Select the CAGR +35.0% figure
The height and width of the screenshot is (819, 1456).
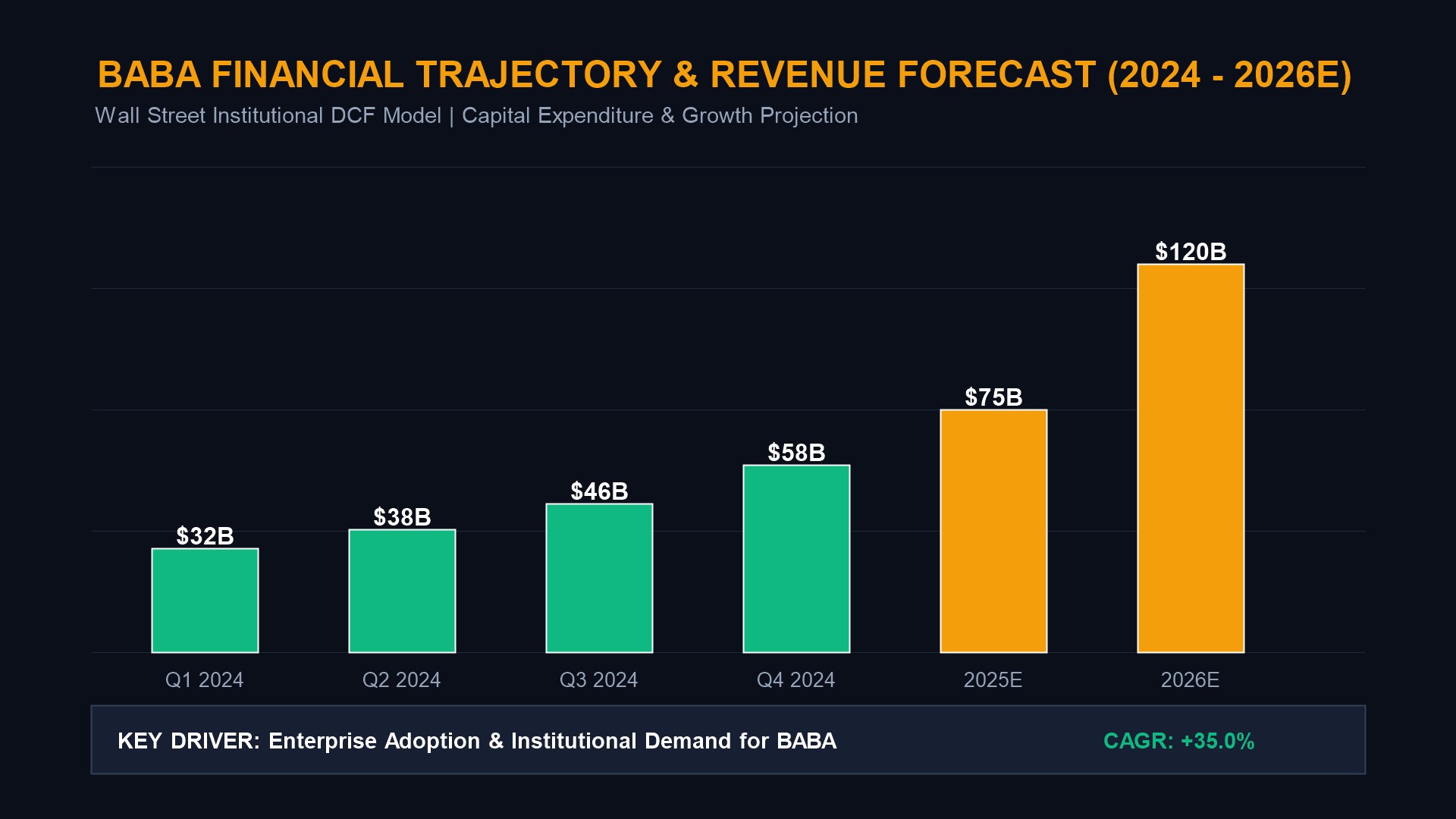(1179, 740)
